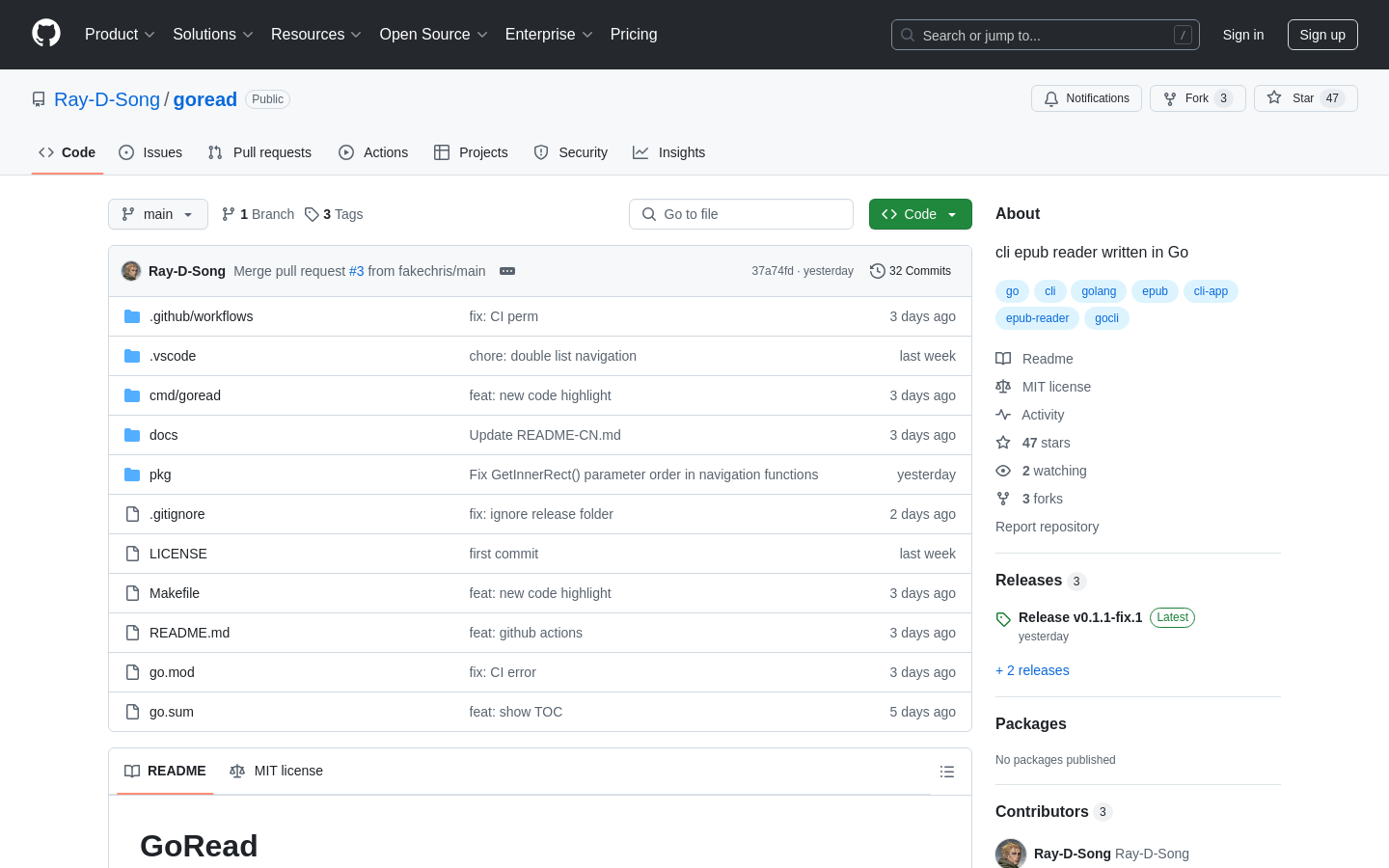Select the README tab in file panel

165,771
